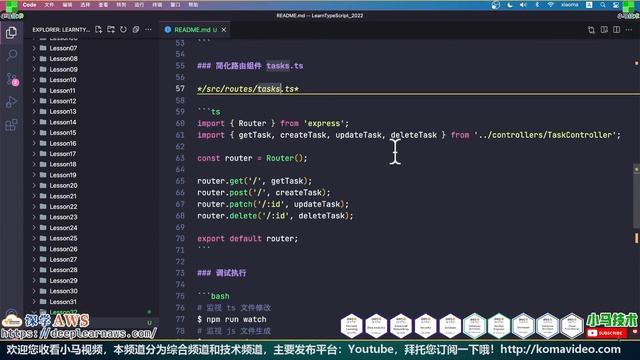Place cursor on 'express' string in line 60
This screenshot has height=360, width=640.
tap(324, 123)
